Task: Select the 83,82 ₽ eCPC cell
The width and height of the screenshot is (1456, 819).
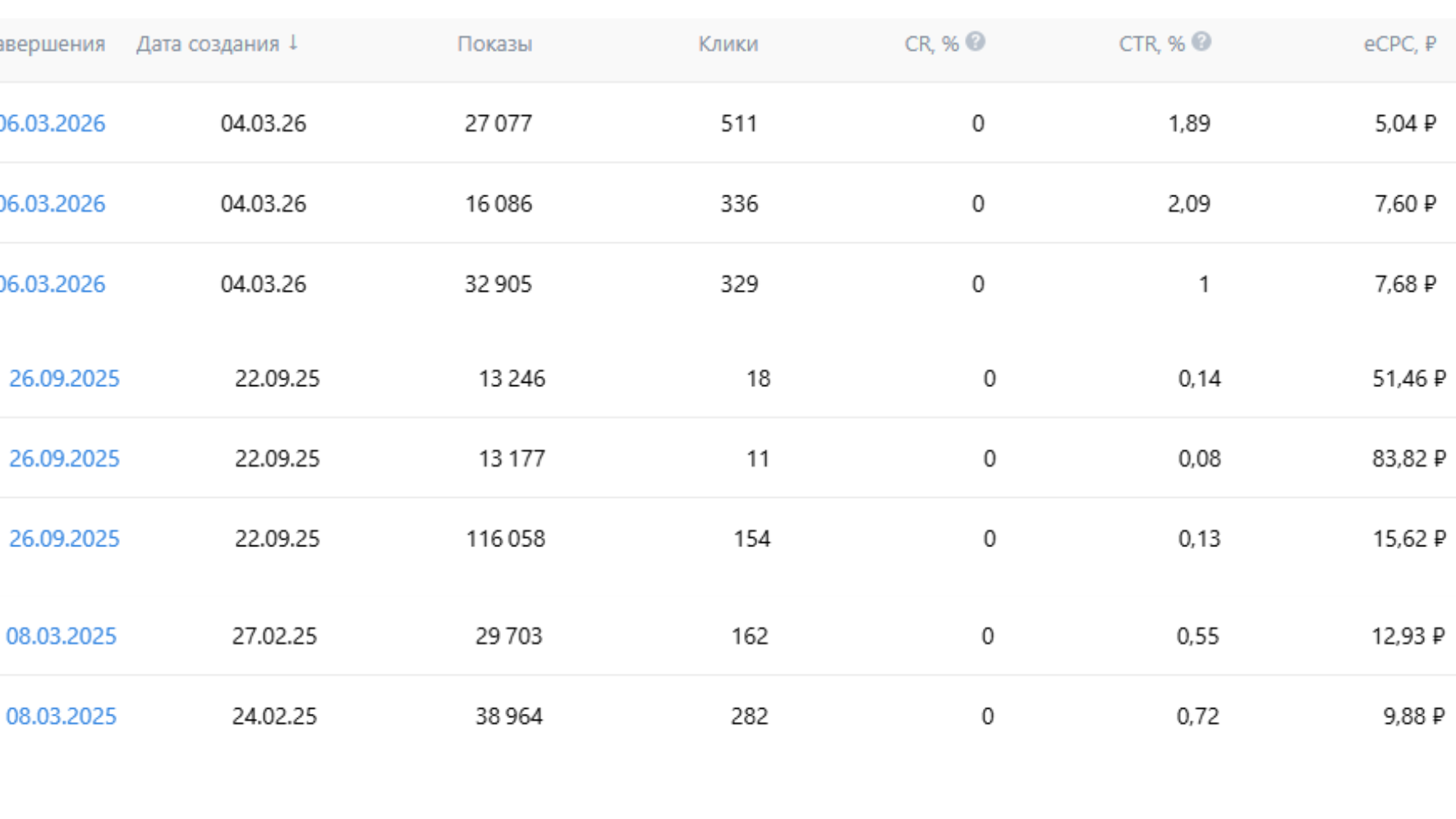Action: pos(1408,458)
